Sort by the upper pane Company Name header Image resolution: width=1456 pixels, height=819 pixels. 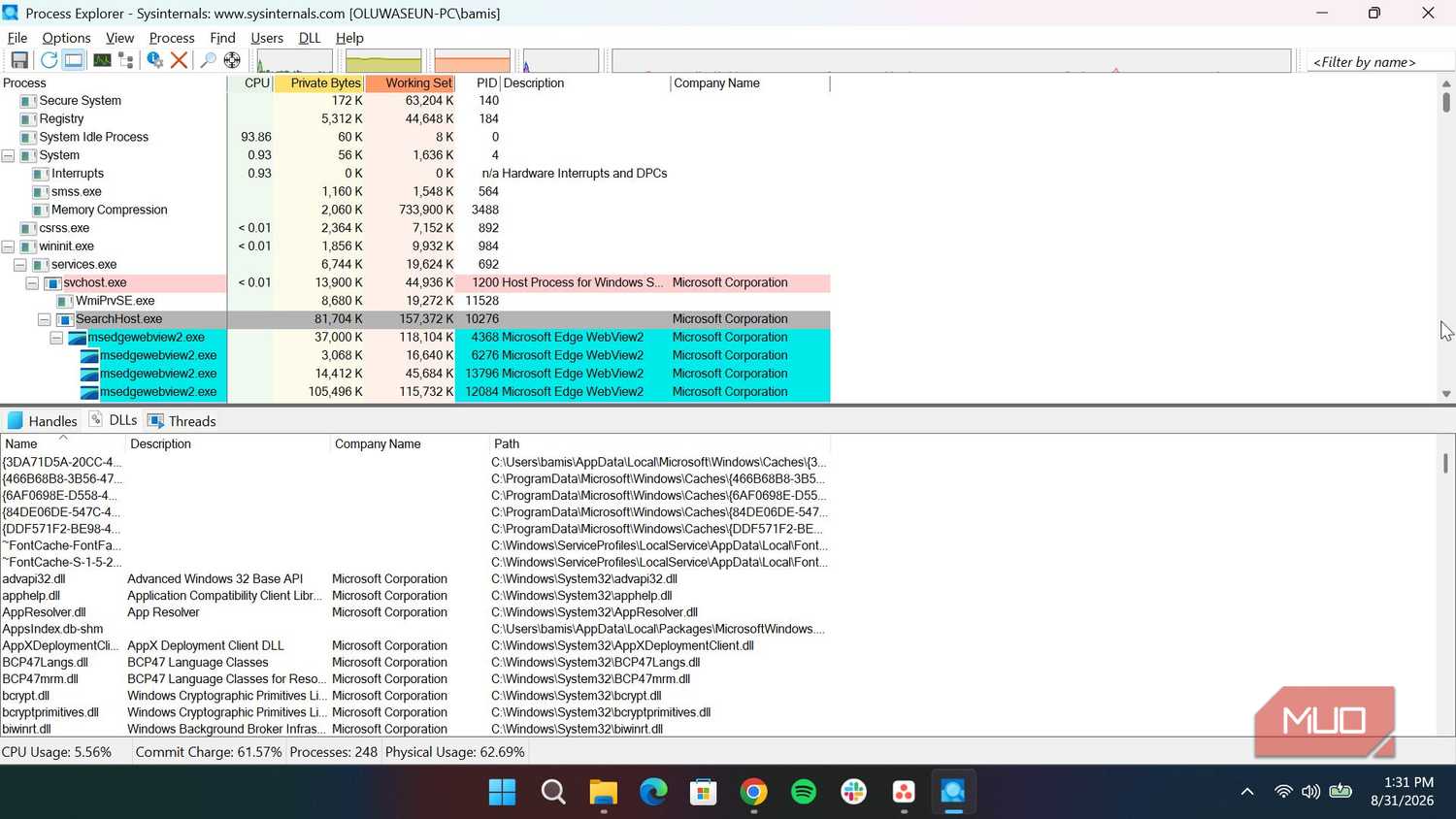pos(750,83)
